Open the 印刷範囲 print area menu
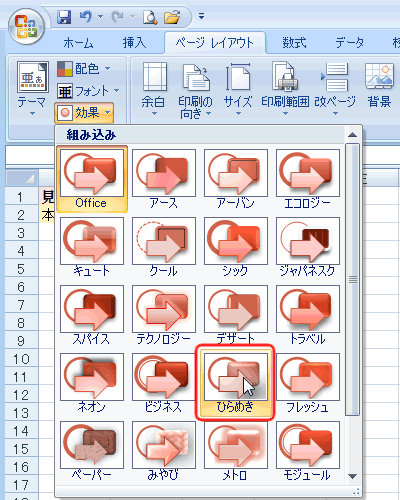This screenshot has width=400, height=500. (x=285, y=89)
